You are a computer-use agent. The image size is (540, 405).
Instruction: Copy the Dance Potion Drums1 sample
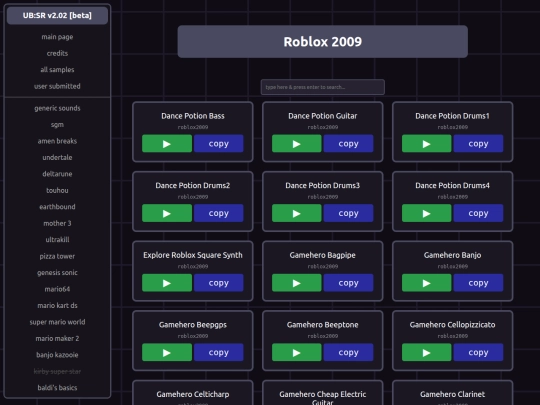coord(478,144)
